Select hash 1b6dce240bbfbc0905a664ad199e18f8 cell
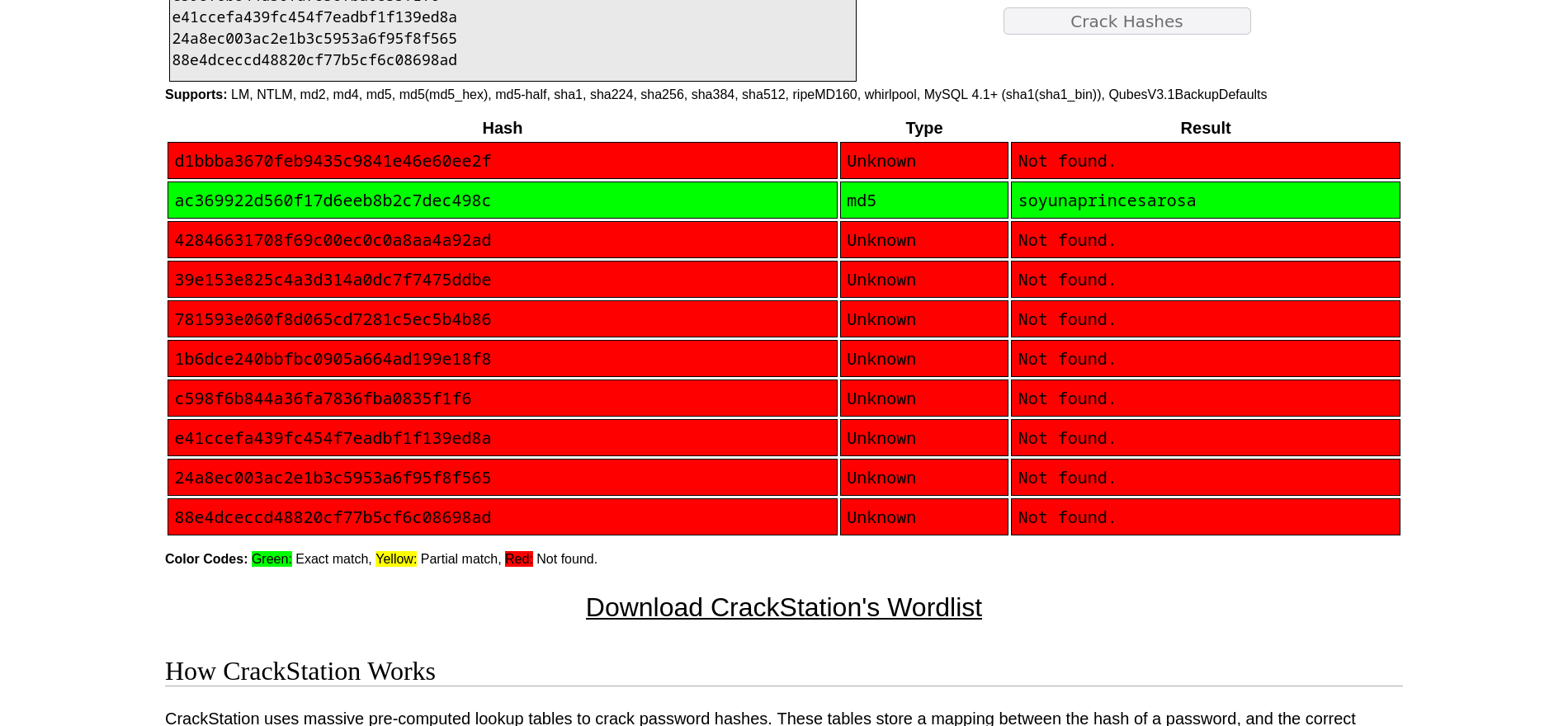Viewport: 1568px width, 726px height. 503,359
